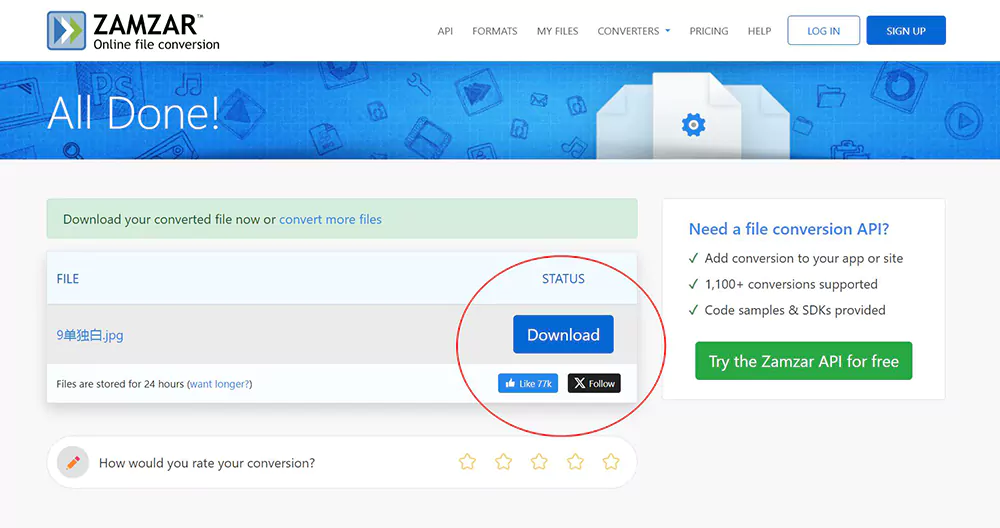Go to MY FILES
Viewport: 1000px width, 528px height.
click(557, 31)
